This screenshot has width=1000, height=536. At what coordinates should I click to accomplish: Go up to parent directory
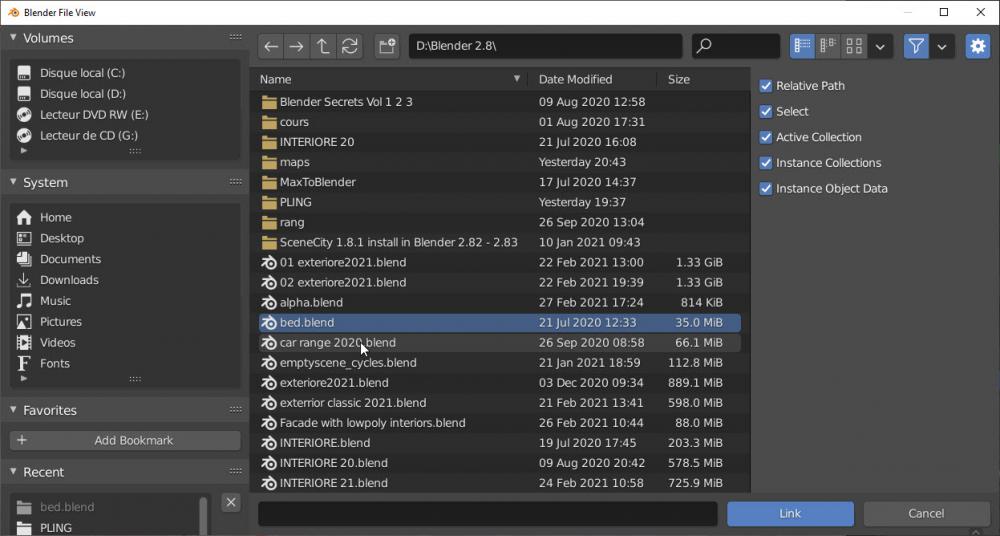pos(323,47)
